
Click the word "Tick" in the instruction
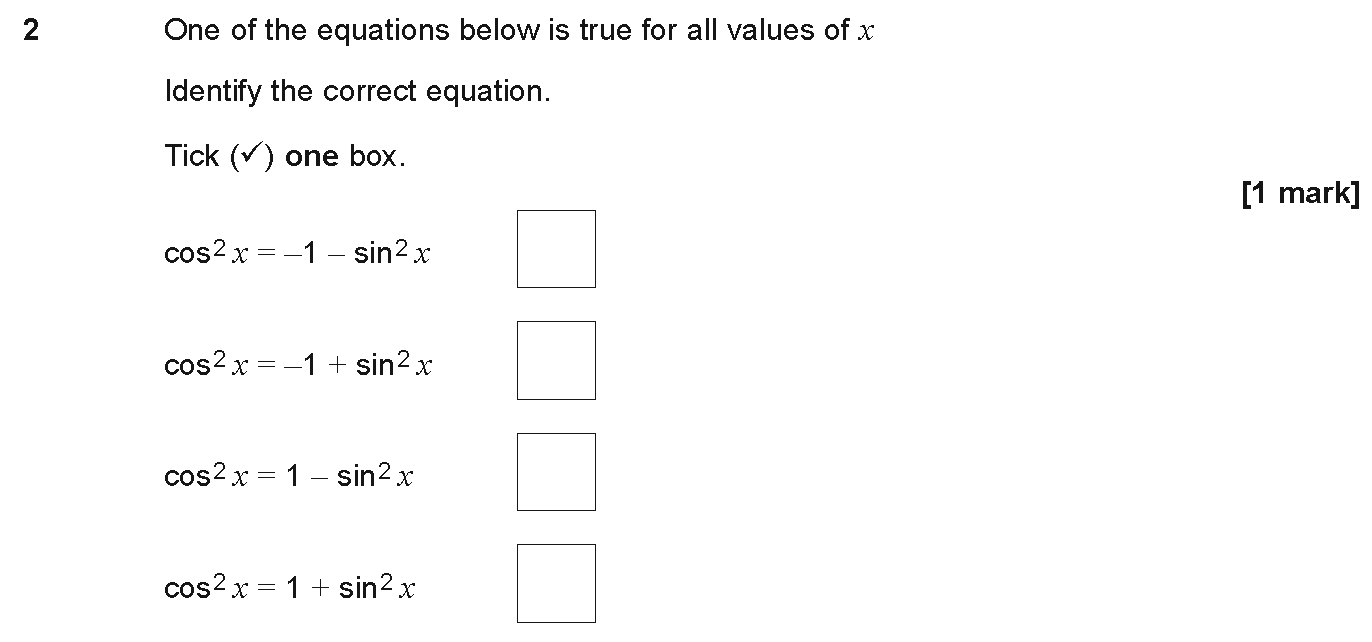(192, 156)
